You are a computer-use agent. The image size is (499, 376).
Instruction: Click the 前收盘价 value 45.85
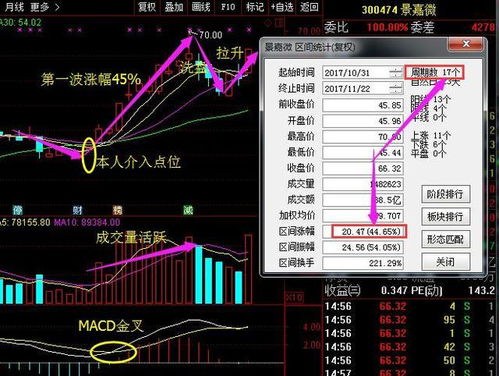click(363, 105)
